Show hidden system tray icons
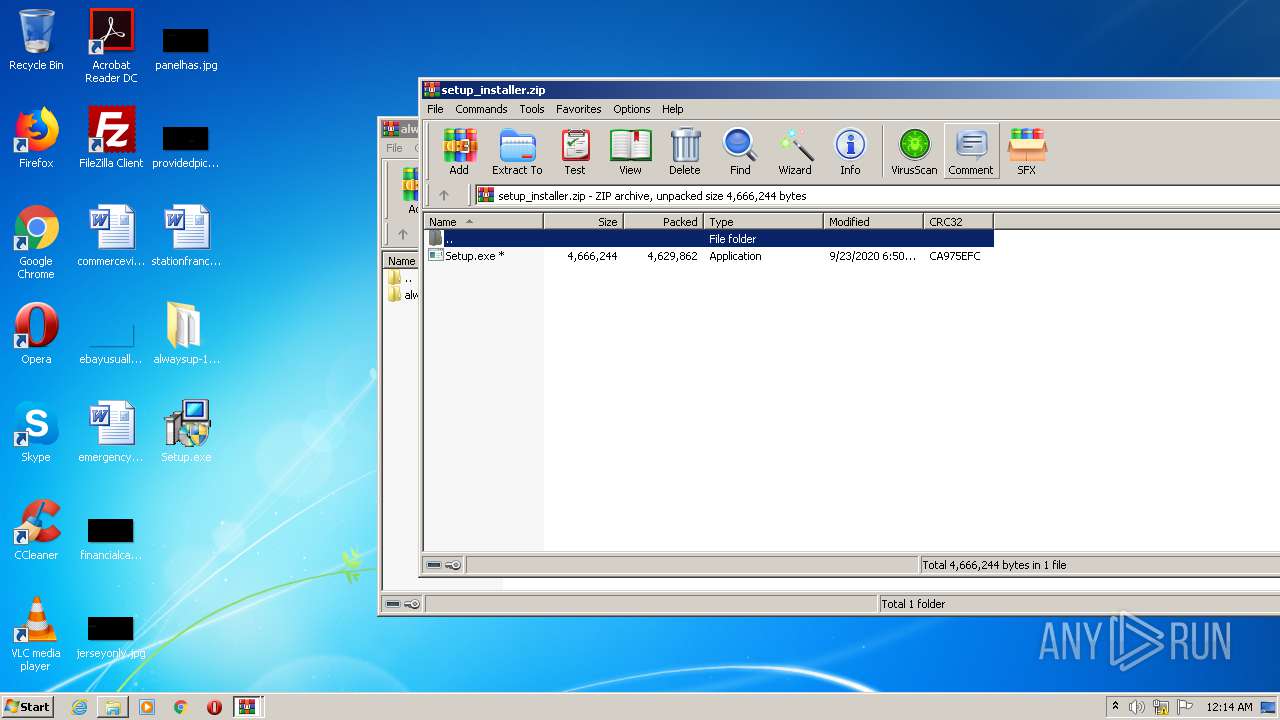 tap(1115, 707)
